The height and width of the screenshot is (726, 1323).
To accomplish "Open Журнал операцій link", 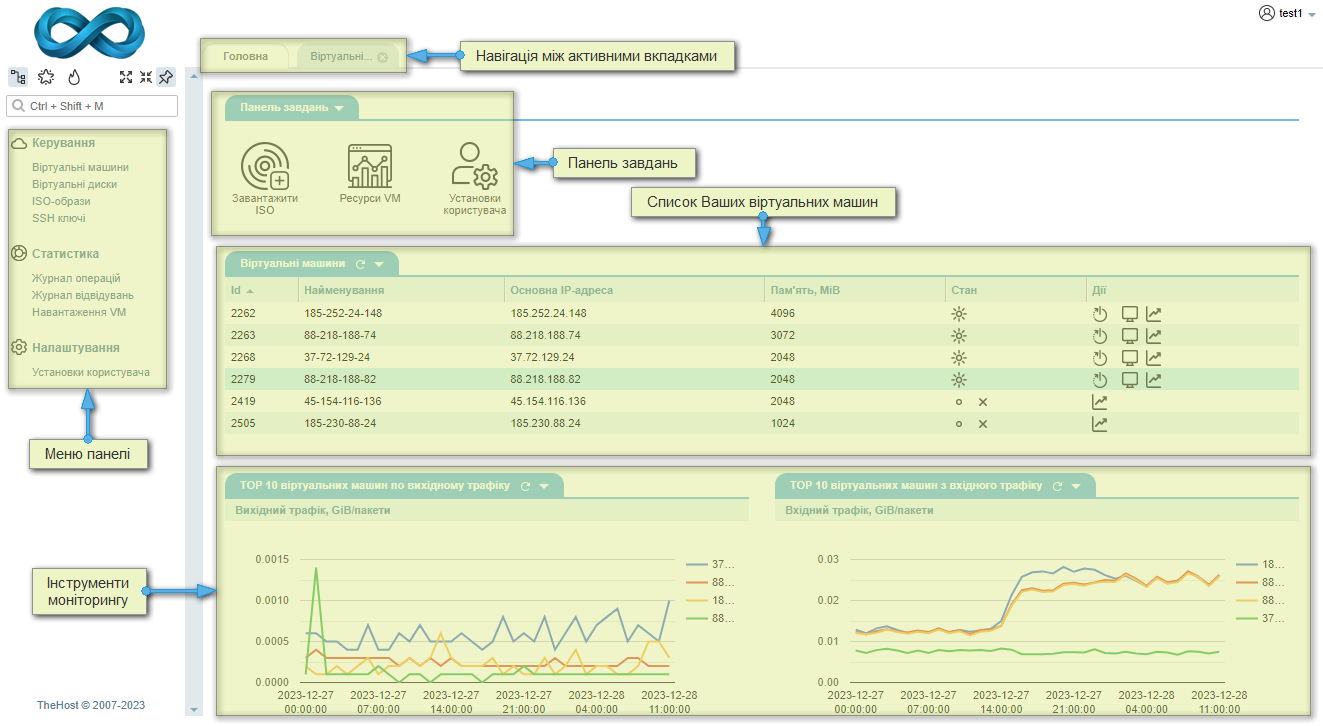I will [x=76, y=278].
